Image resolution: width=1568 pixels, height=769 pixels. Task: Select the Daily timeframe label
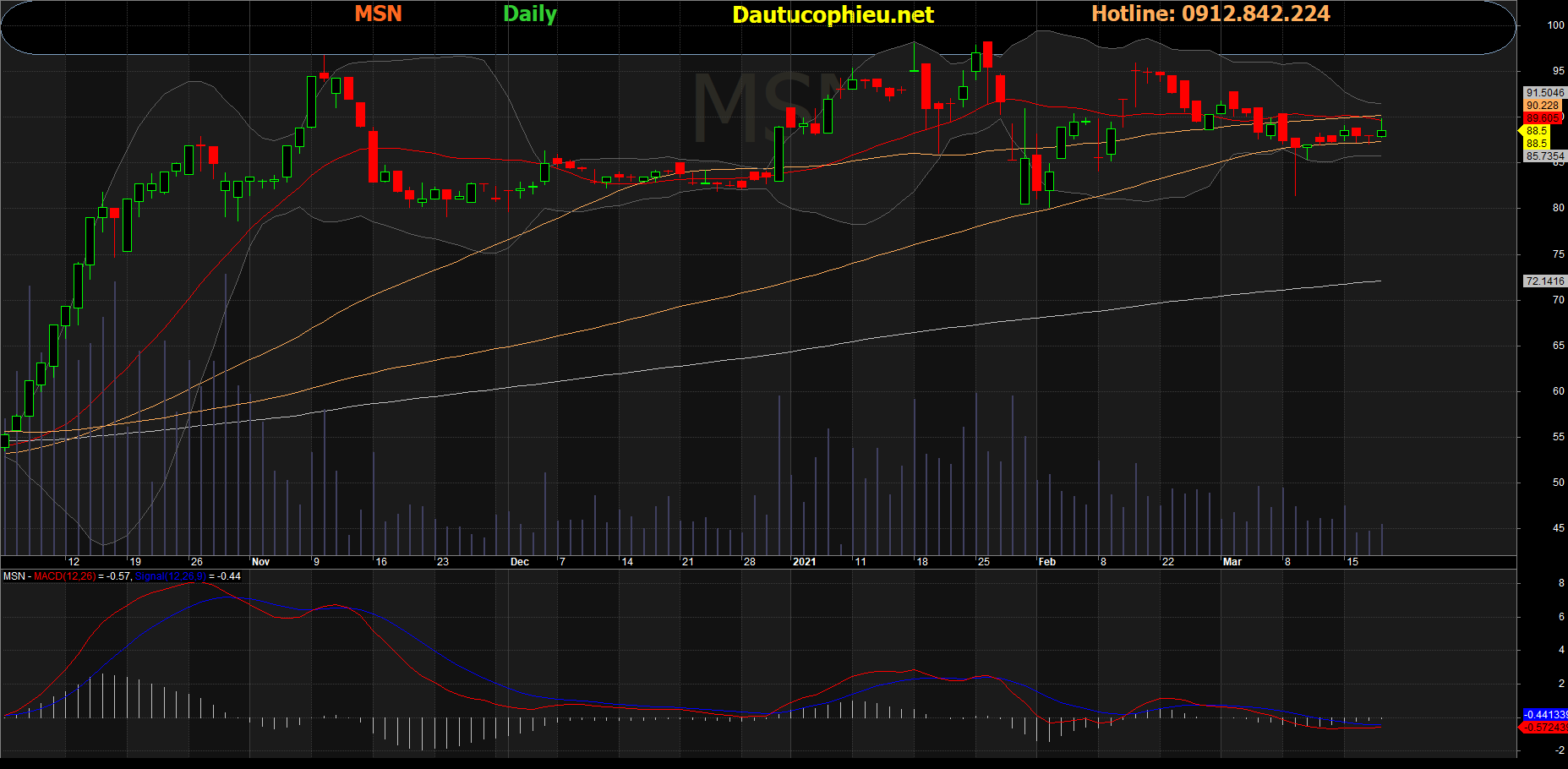point(530,14)
